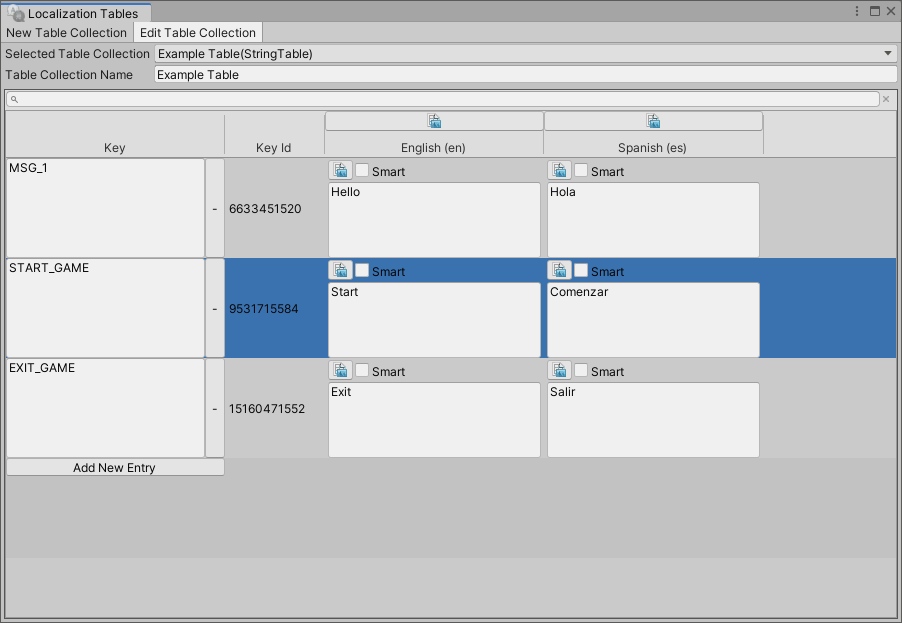Screen dimensions: 902x623
Task: Open the metadata icon above the Comenzar entry
Action: pos(560,271)
